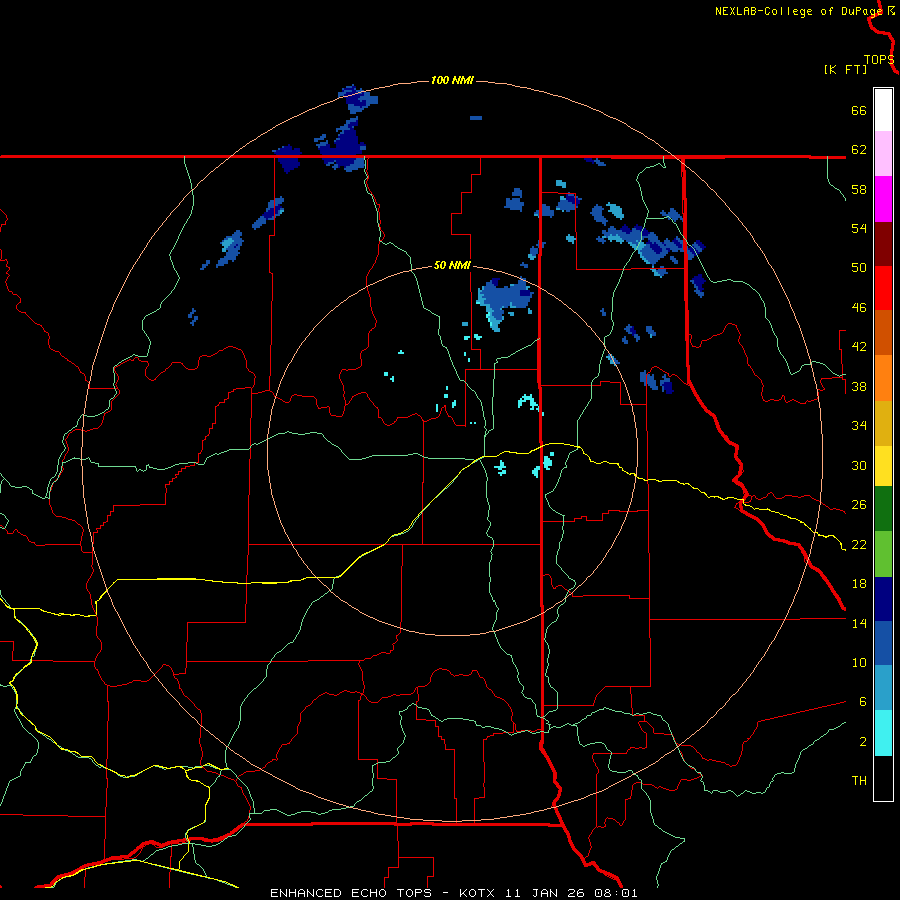Viewport: 900px width, 900px height.
Task: Click the legend value "34"
Action: coord(859,426)
